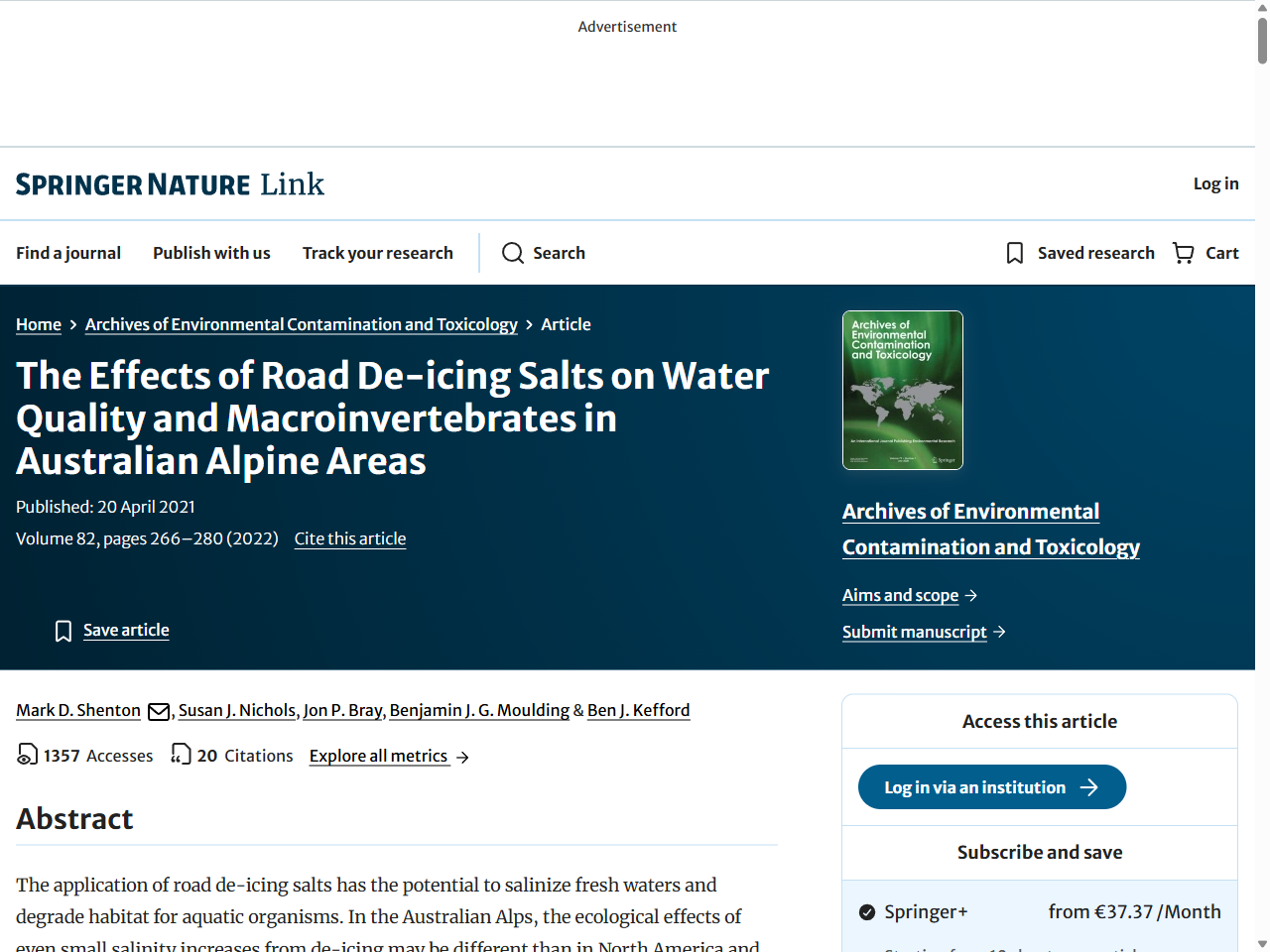Click Cite this article

pos(350,538)
